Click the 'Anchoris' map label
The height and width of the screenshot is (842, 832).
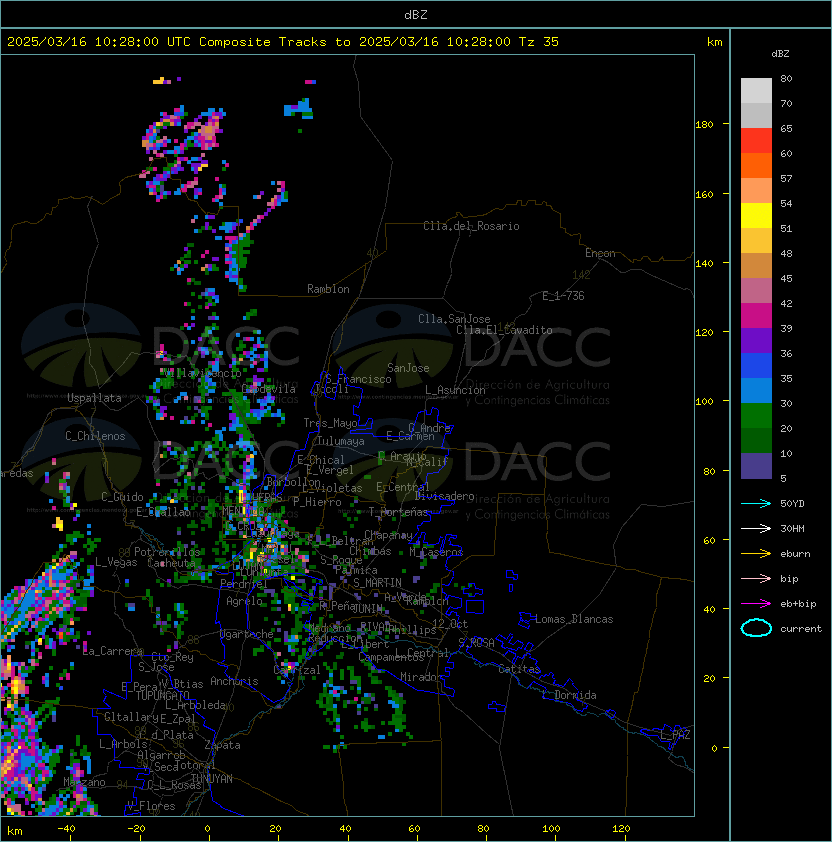pyautogui.click(x=234, y=681)
